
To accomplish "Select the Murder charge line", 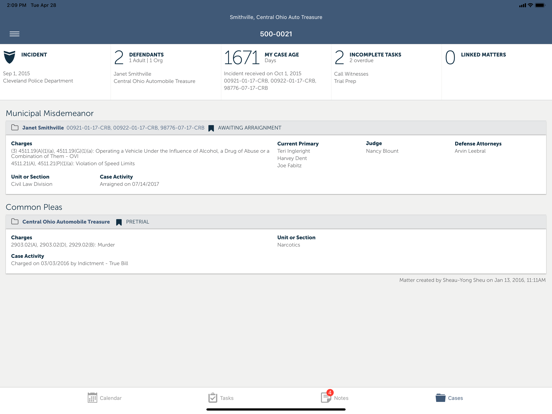I will click(63, 245).
